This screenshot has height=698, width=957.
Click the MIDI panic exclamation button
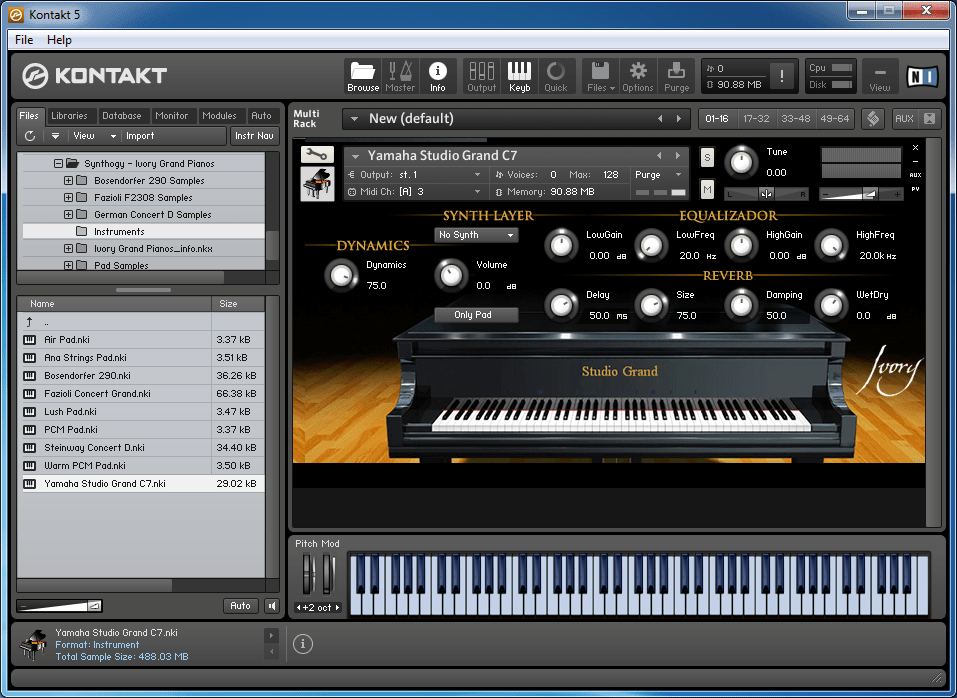point(782,76)
